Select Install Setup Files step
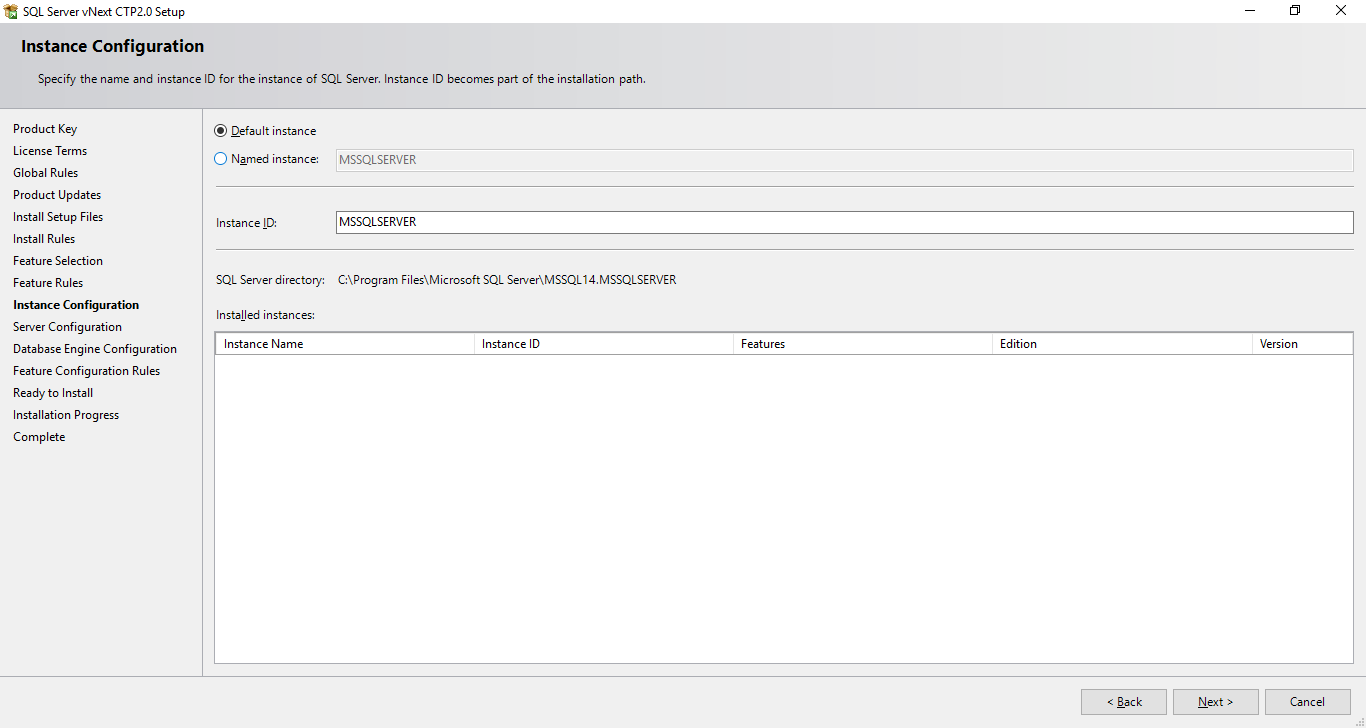 tap(58, 217)
